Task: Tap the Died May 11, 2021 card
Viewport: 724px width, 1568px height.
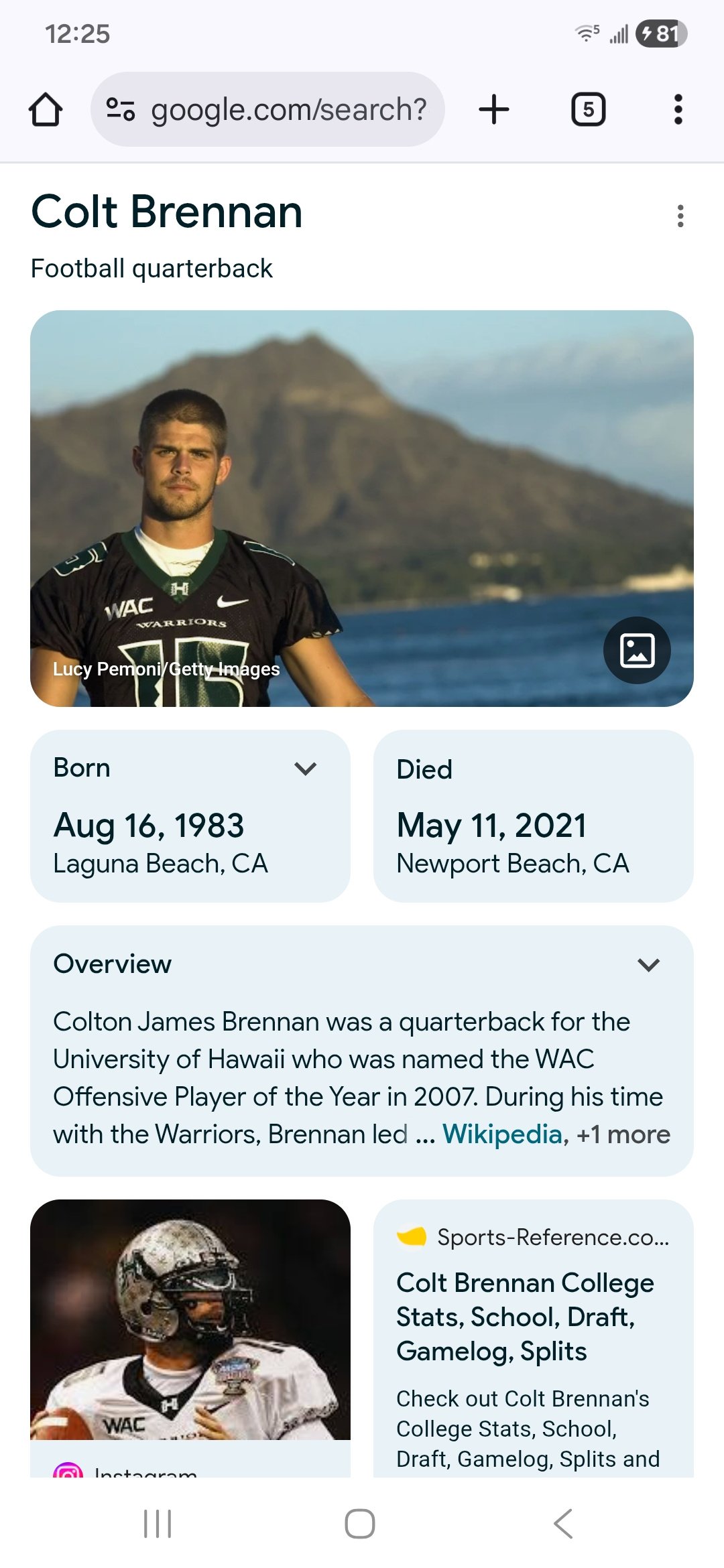Action: [x=533, y=815]
